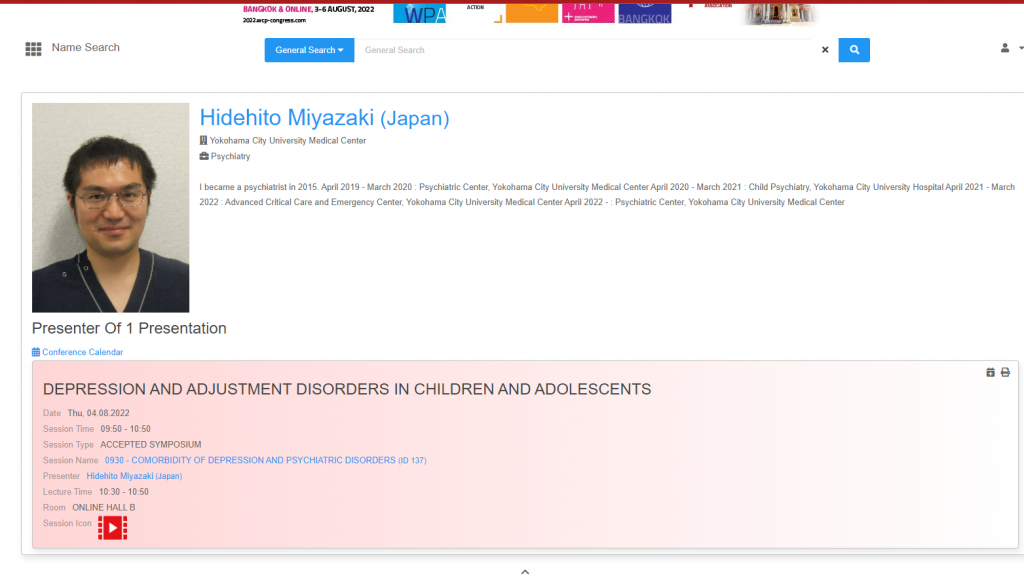Open the user account icon
The height and width of the screenshot is (576, 1024).
[1005, 48]
